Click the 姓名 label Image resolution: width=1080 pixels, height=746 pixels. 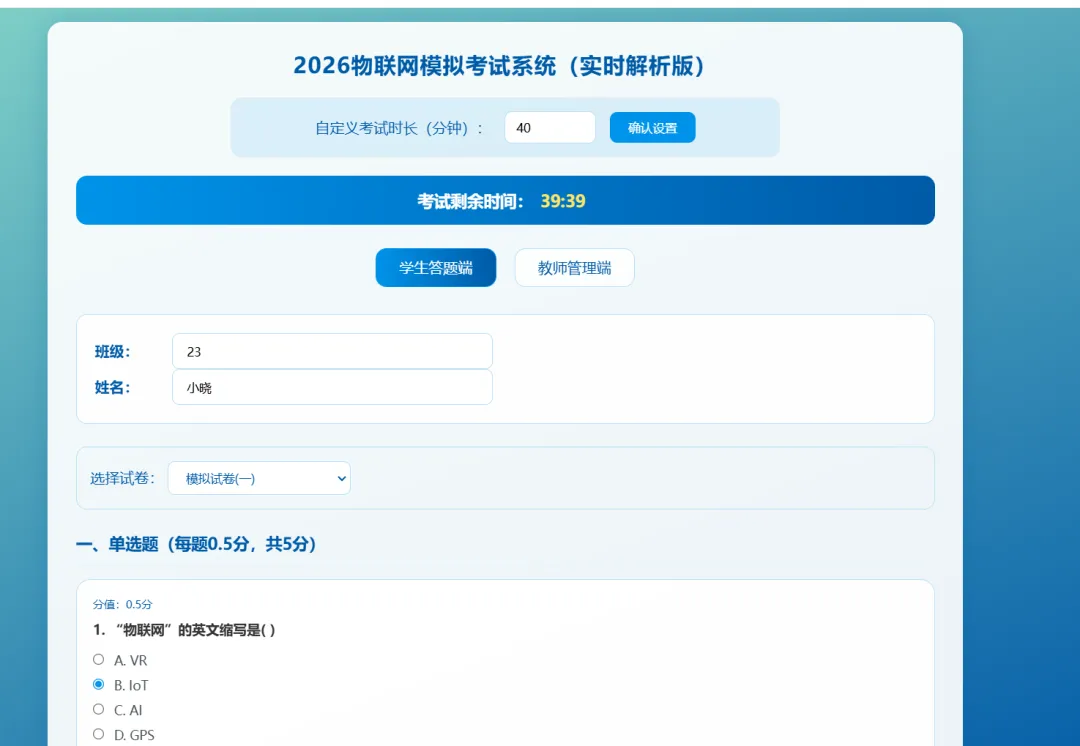click(x=112, y=387)
